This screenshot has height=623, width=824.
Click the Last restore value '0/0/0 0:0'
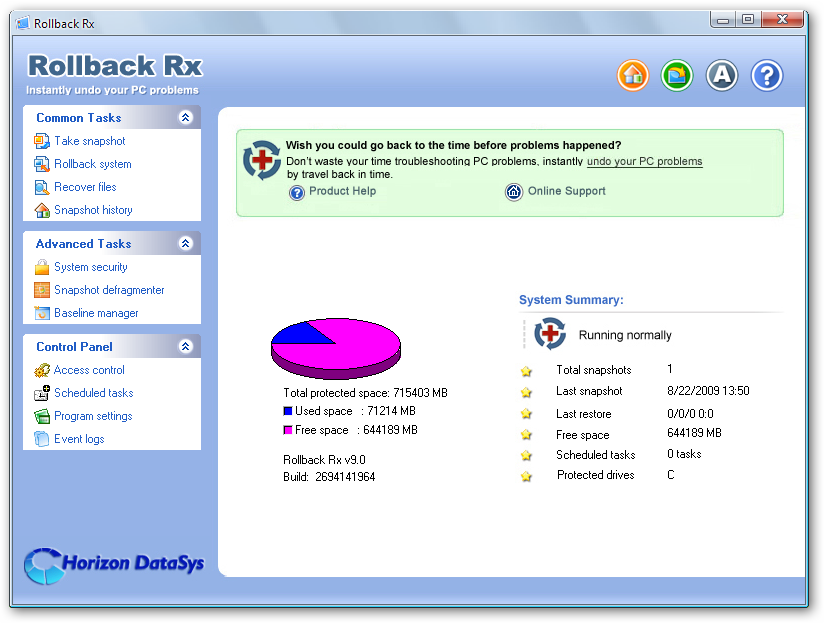pyautogui.click(x=690, y=414)
